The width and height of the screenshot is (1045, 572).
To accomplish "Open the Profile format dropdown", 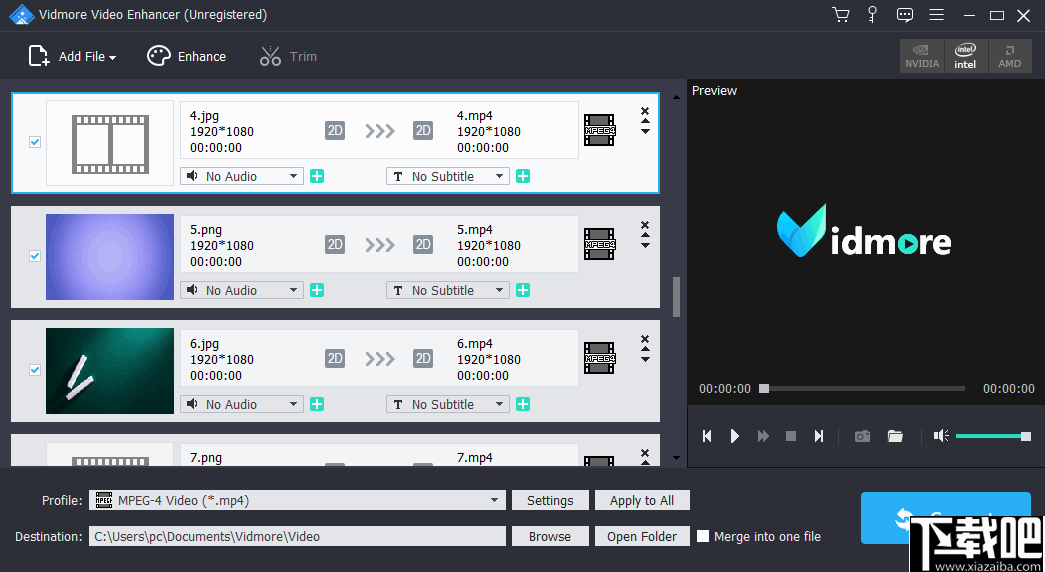I will coord(297,500).
